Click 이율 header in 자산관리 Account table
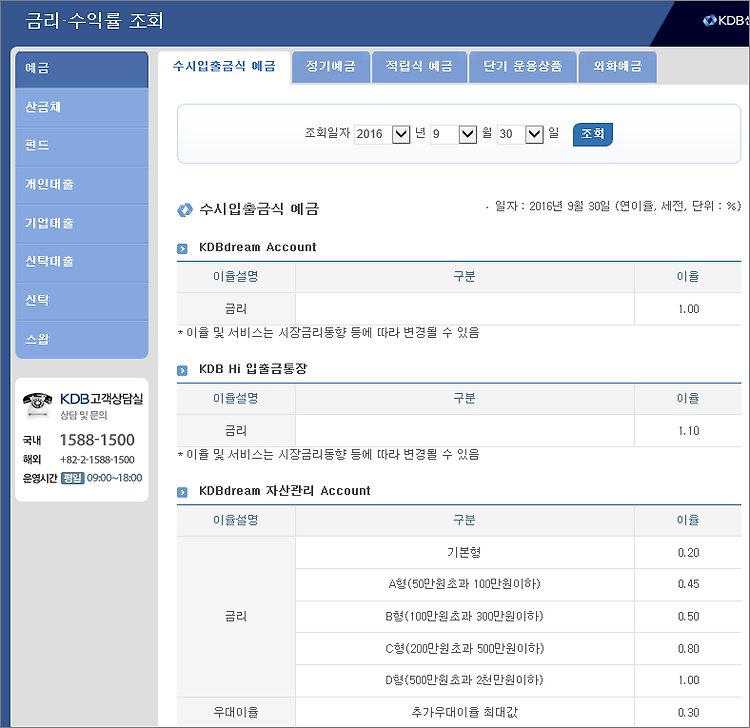Viewport: 750px width, 728px height. point(688,520)
